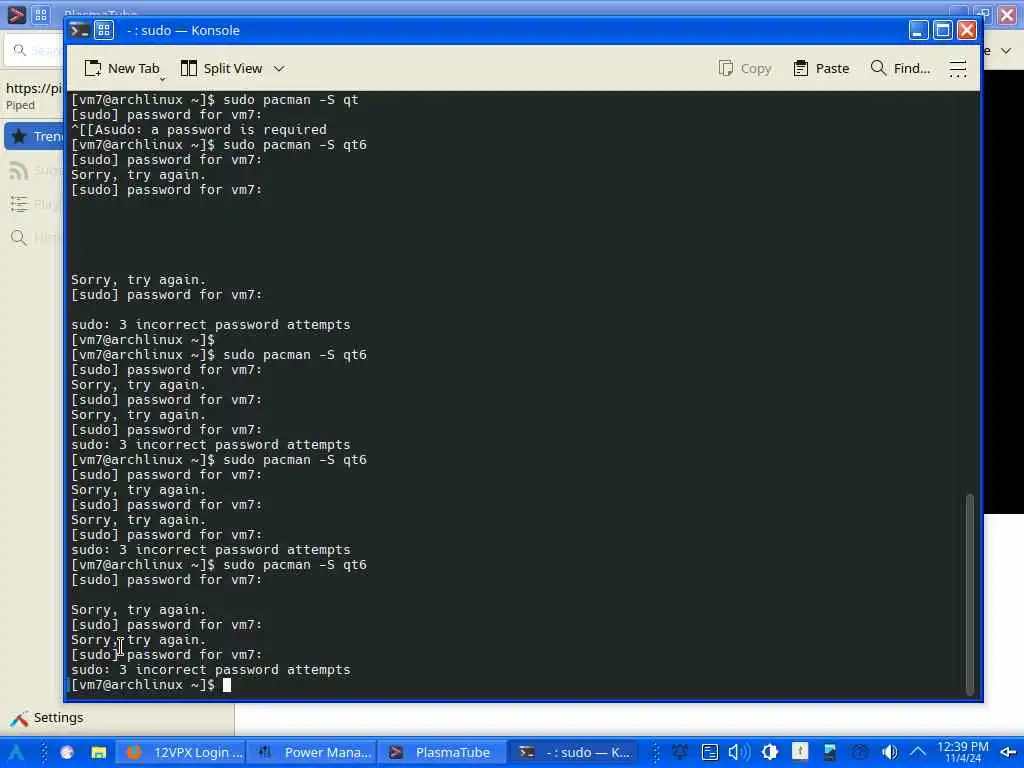Image resolution: width=1024 pixels, height=768 pixels.
Task: Click the PlasmaTube window pin button
Action: tap(41, 14)
